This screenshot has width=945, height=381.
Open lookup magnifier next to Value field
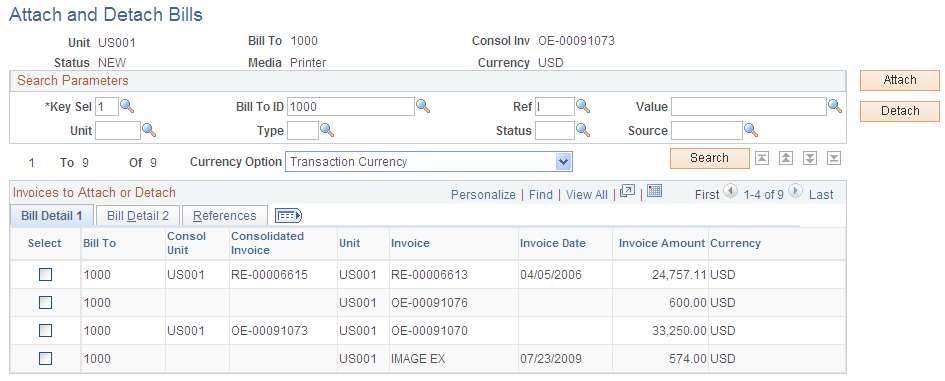tap(835, 107)
